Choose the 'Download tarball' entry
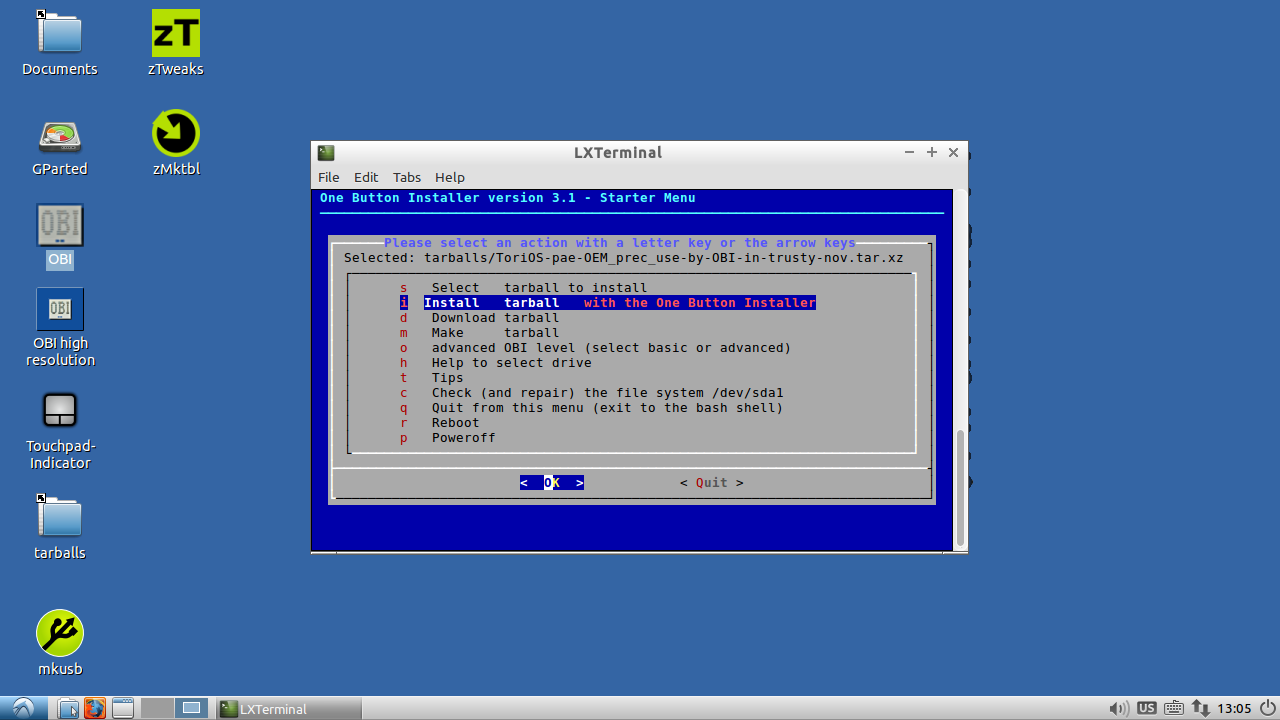 480,318
